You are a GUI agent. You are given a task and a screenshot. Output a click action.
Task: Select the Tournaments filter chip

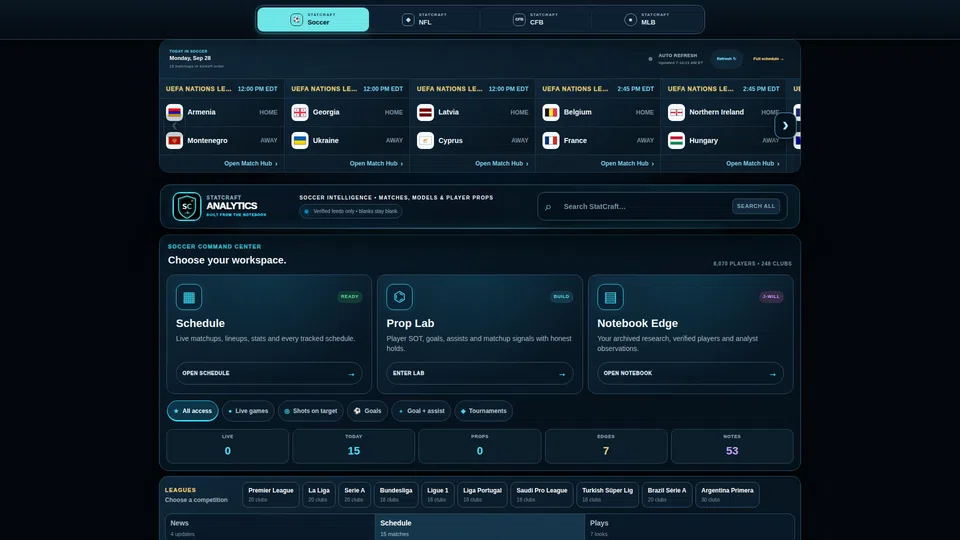tap(484, 411)
